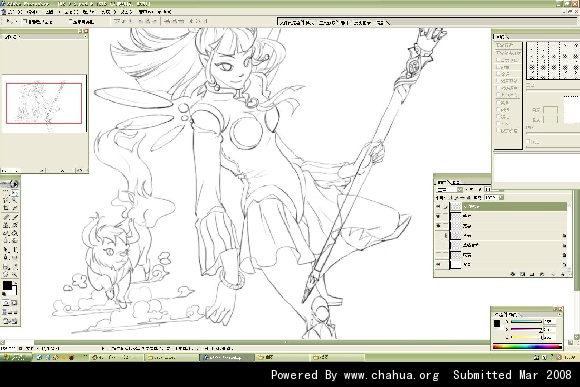Open the Edit menu
This screenshot has width=580, height=387.
(33, 12)
